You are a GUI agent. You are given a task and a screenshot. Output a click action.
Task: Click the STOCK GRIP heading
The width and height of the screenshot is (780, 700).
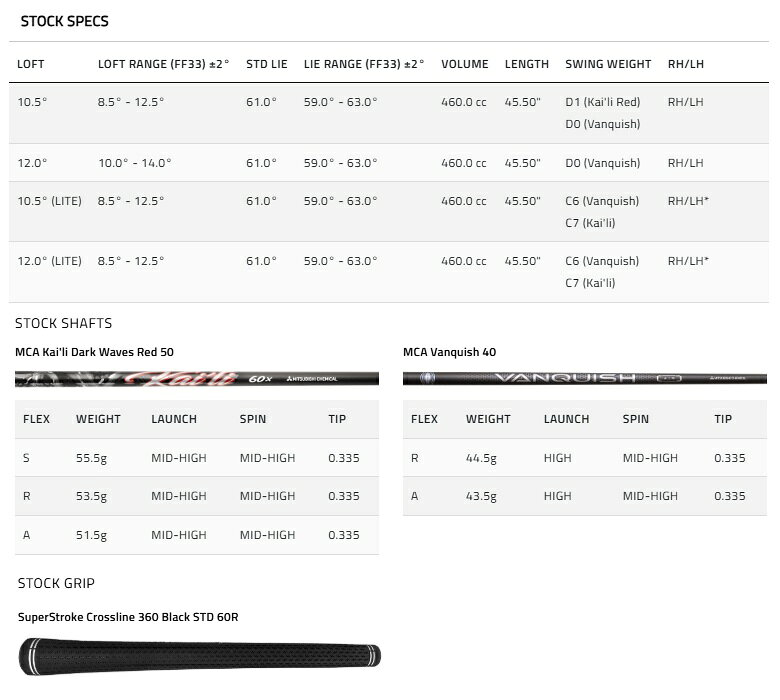pos(56,583)
